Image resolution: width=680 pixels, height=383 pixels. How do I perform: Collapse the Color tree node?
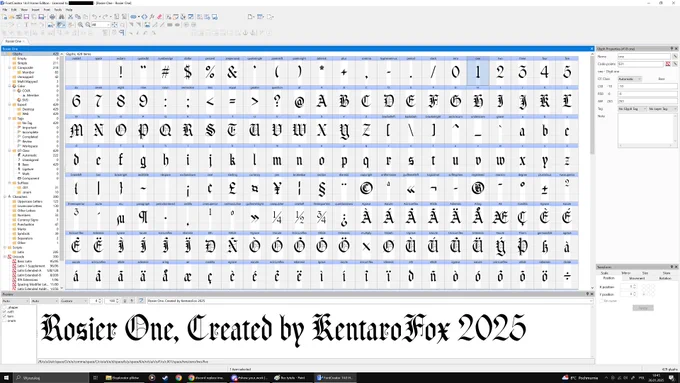(10, 86)
